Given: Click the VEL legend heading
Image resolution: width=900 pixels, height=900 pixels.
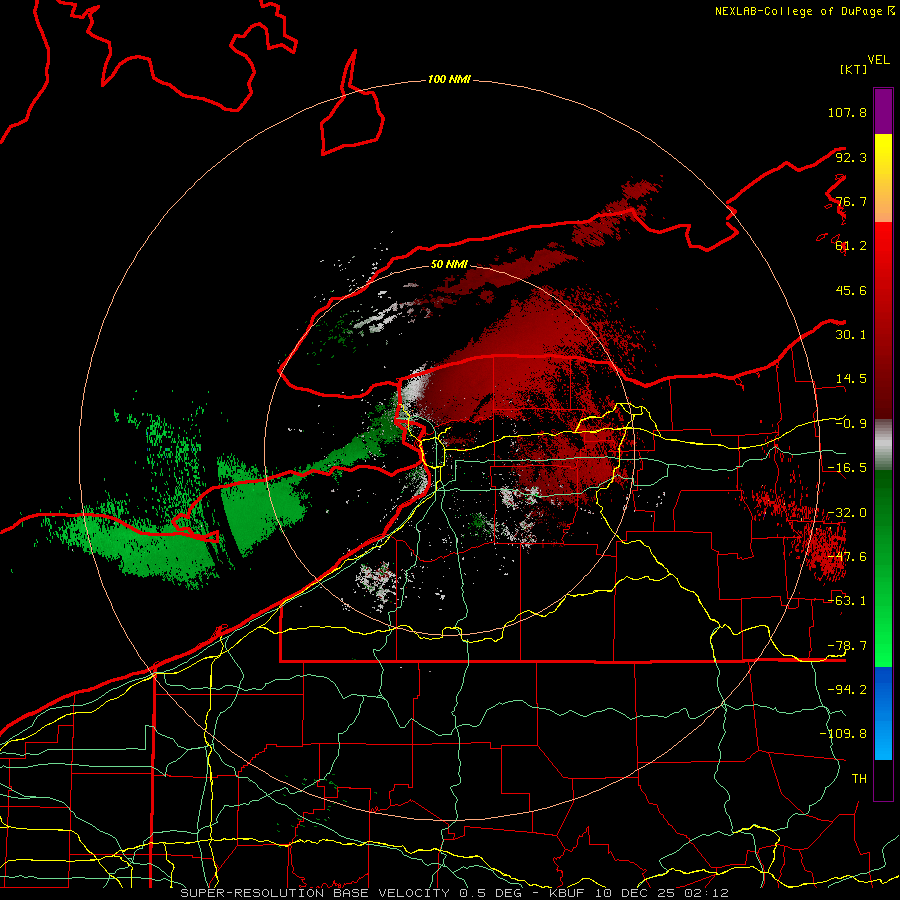Looking at the screenshot, I should (x=879, y=59).
